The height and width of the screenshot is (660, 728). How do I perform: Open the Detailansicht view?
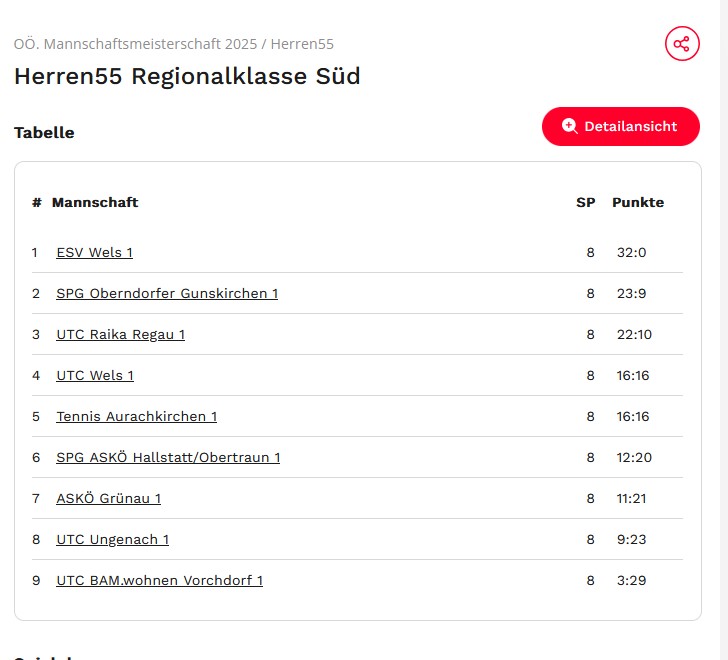coord(620,126)
